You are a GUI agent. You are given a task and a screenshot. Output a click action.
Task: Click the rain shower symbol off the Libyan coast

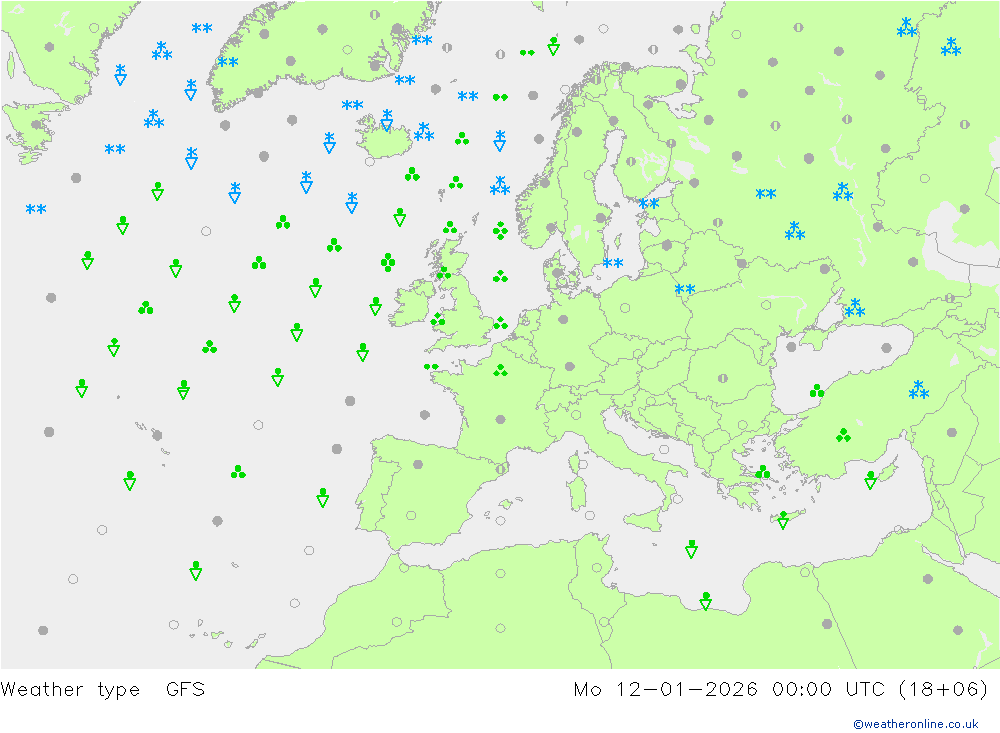click(x=705, y=601)
